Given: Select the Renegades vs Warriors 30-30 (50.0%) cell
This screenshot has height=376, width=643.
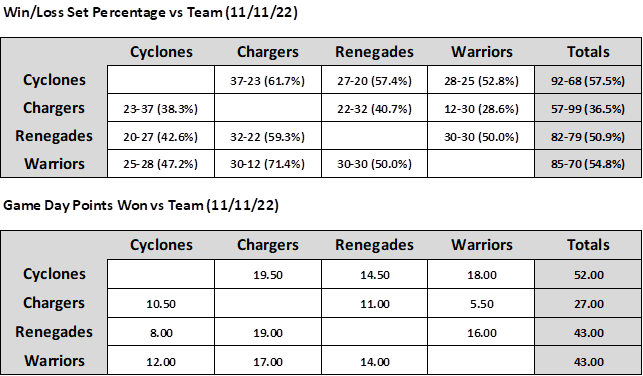Looking at the screenshot, I should pyautogui.click(x=481, y=135).
